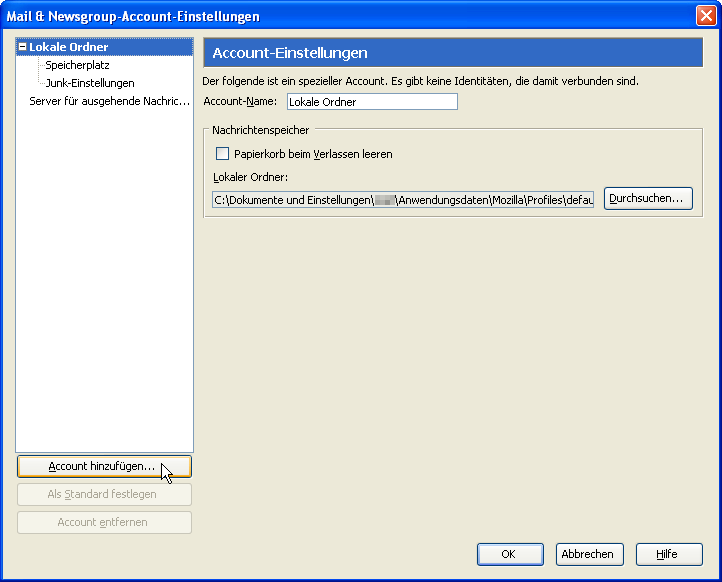Click the Nachrichtenspeicher group label
Screen dimensions: 722x582
(x=260, y=130)
